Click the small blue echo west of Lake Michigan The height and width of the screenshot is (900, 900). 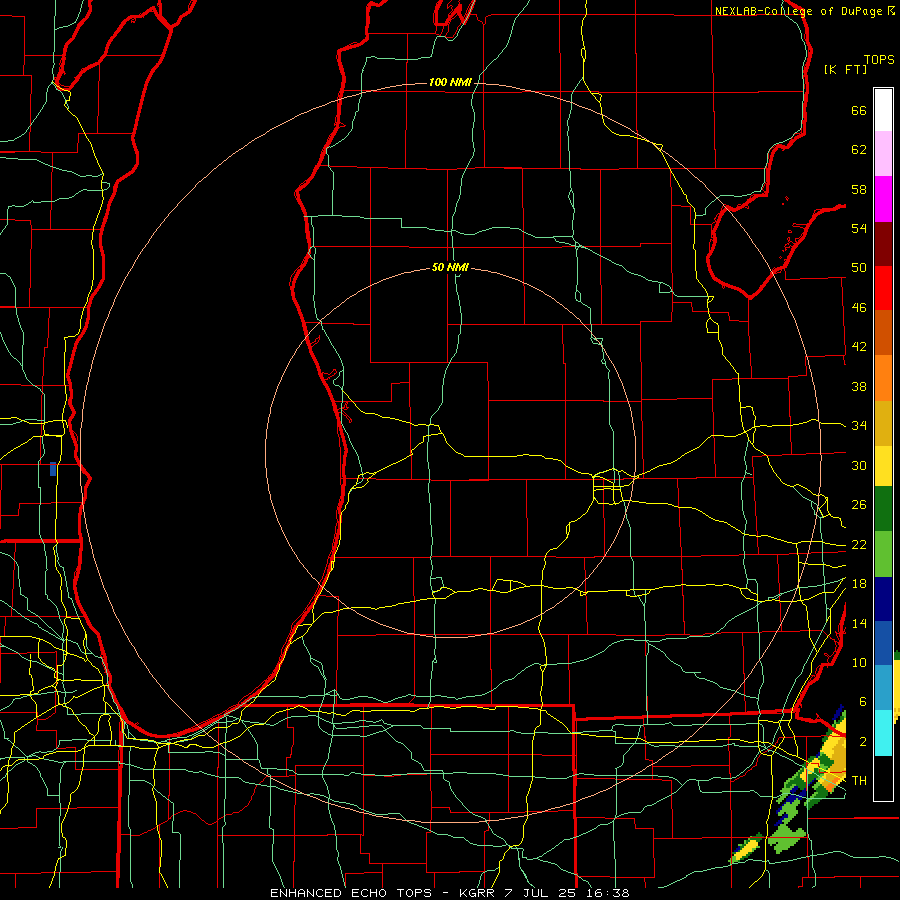[53, 469]
